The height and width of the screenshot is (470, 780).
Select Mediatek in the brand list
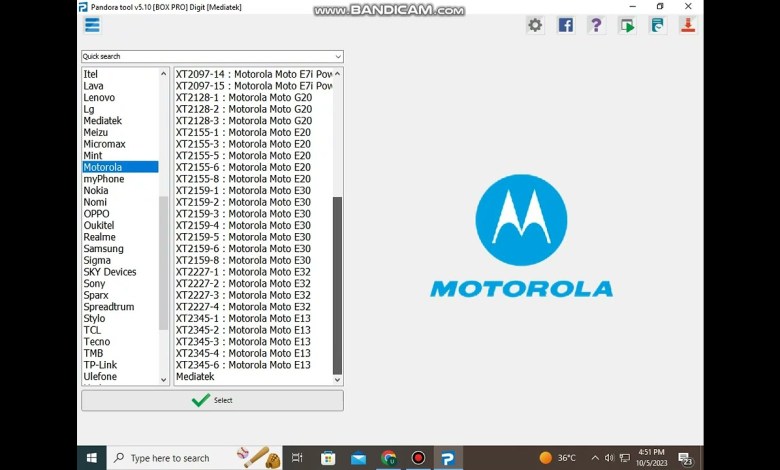click(x=102, y=120)
